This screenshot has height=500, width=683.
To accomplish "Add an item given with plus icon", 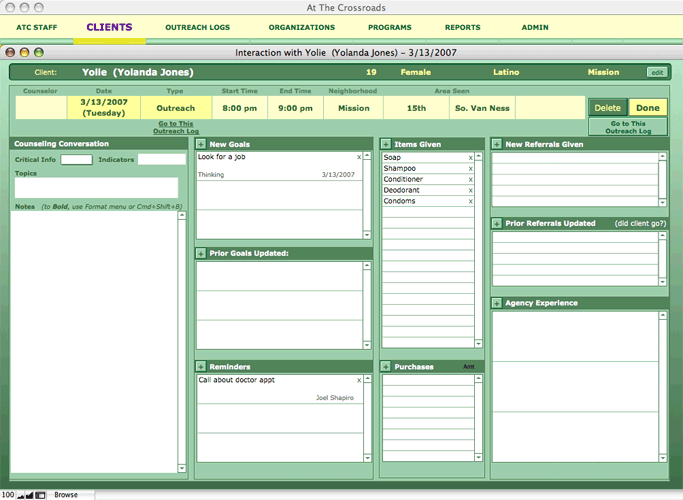I will (x=385, y=144).
